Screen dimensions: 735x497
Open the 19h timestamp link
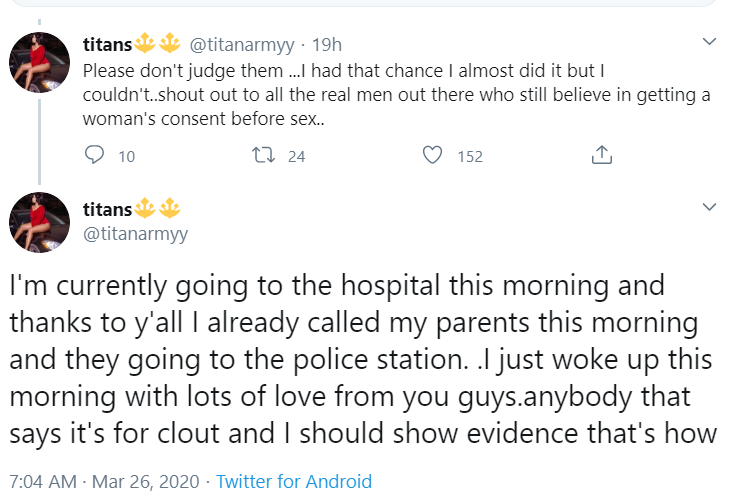328,44
